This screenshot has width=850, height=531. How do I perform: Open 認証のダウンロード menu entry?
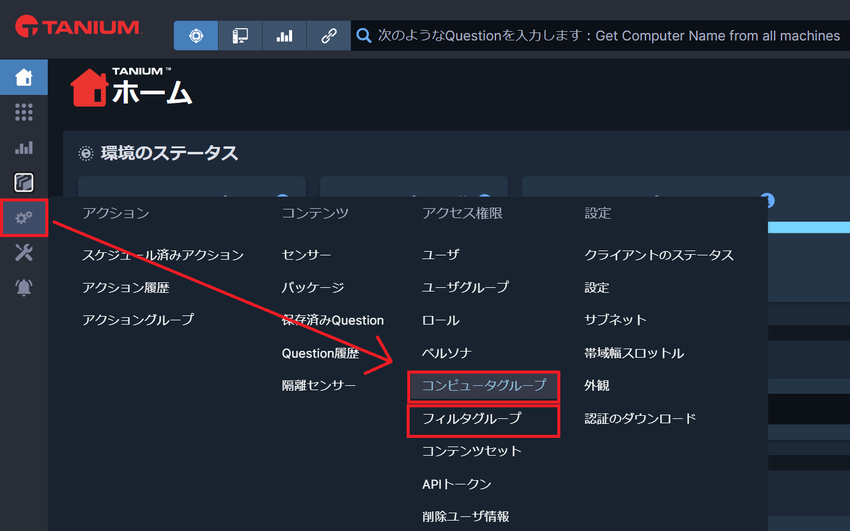[640, 418]
